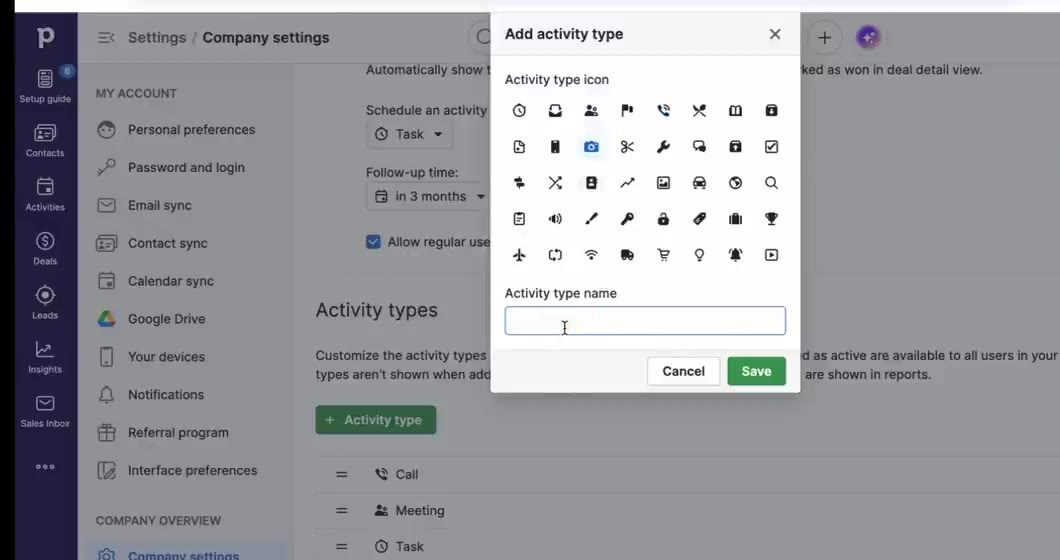Cancel the Add activity type dialog
The image size is (1060, 560).
(683, 371)
